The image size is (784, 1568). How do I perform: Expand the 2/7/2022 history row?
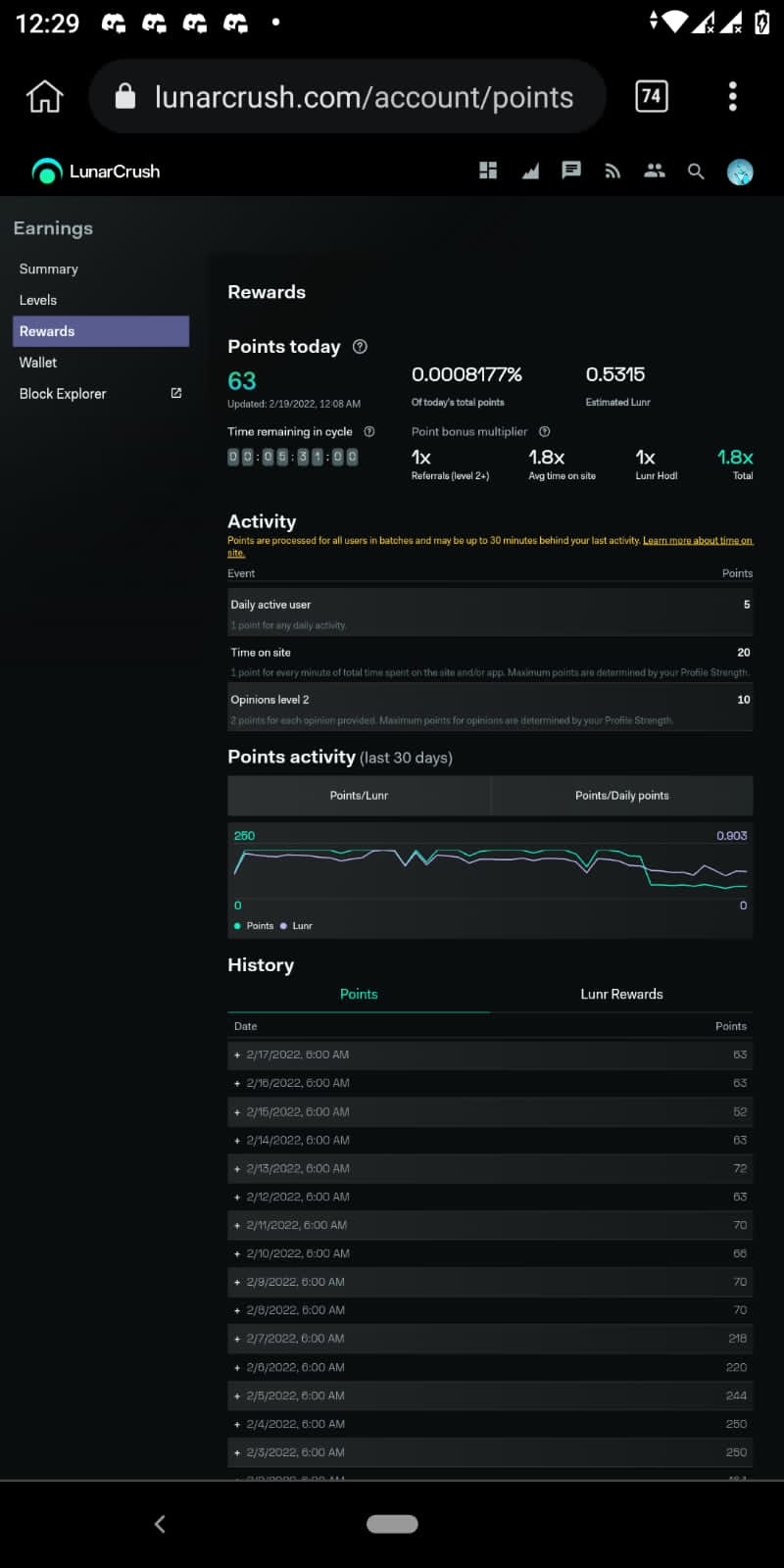pyautogui.click(x=490, y=1339)
